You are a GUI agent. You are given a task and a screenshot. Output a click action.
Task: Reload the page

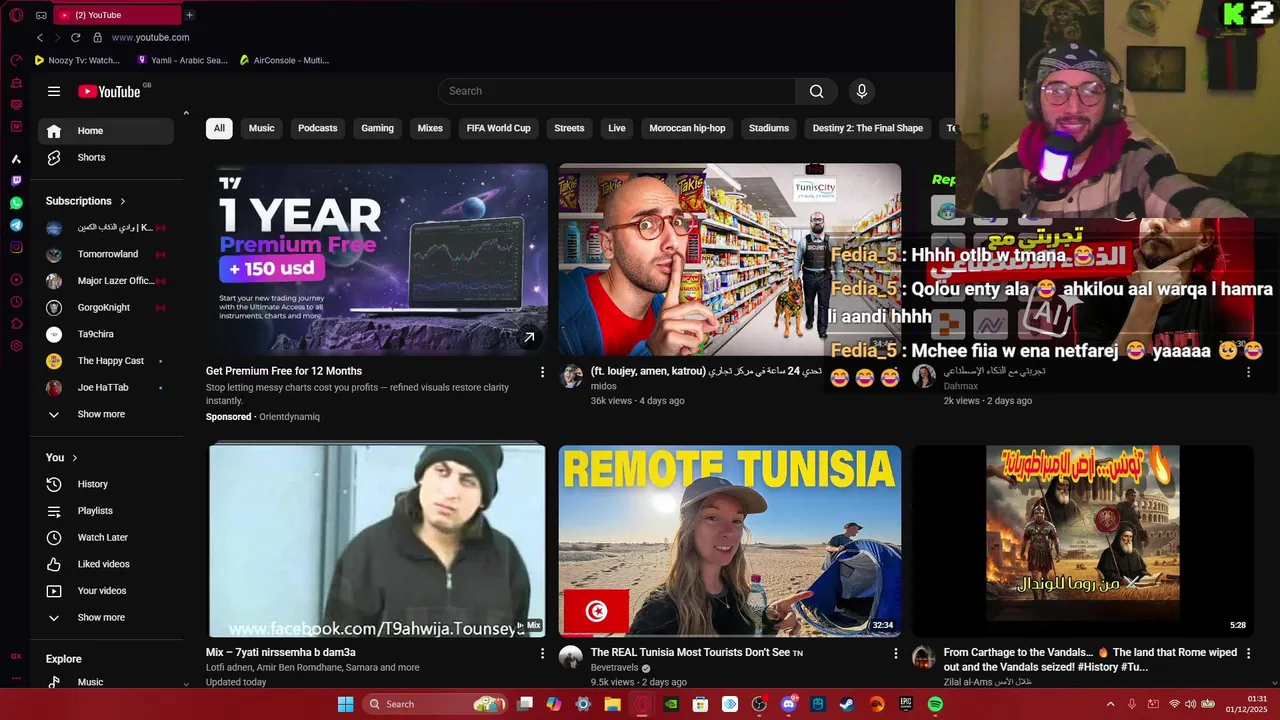click(75, 37)
